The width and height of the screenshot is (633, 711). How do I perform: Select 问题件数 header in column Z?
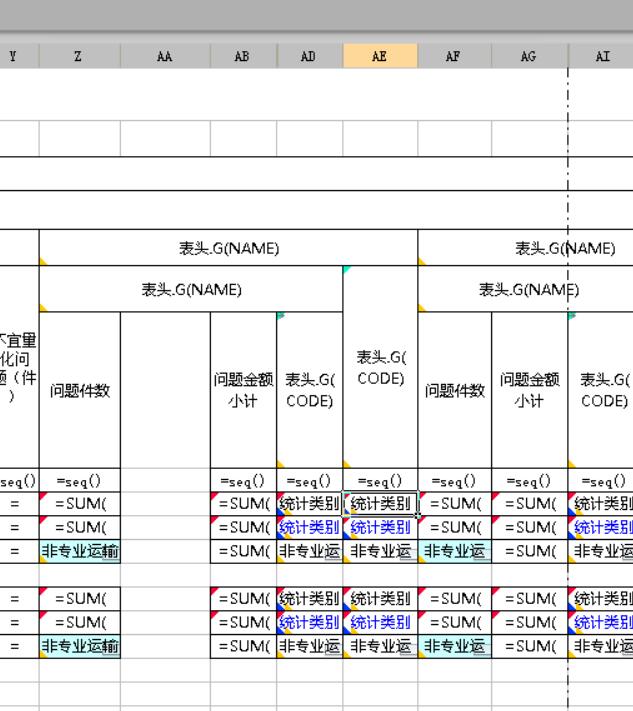pyautogui.click(x=80, y=390)
